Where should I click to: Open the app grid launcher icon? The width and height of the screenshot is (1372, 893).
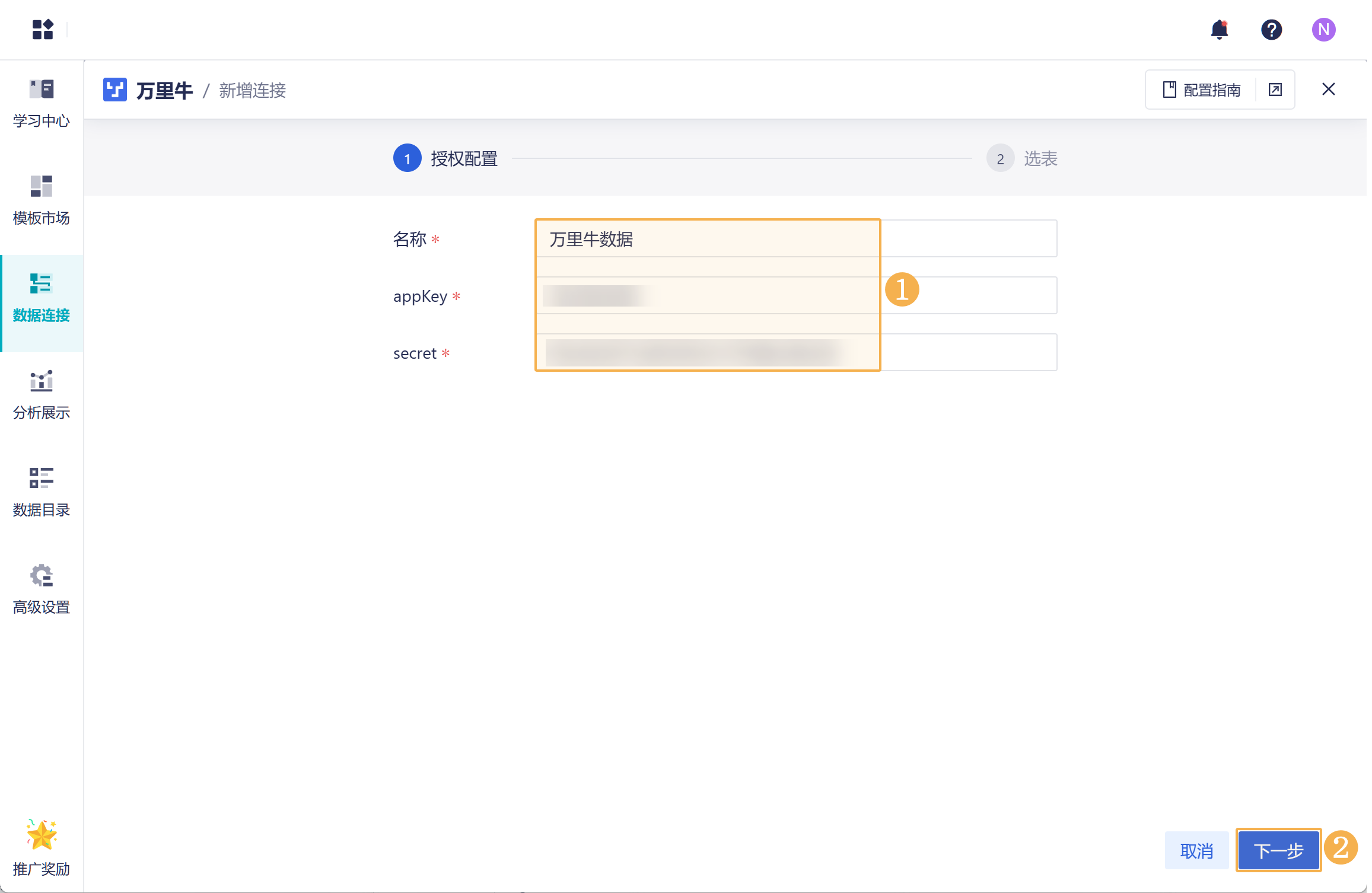[42, 30]
